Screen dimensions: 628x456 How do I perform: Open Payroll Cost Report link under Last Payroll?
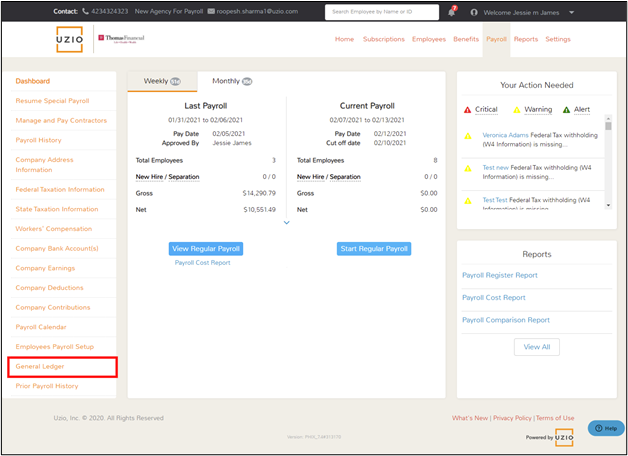(x=203, y=263)
